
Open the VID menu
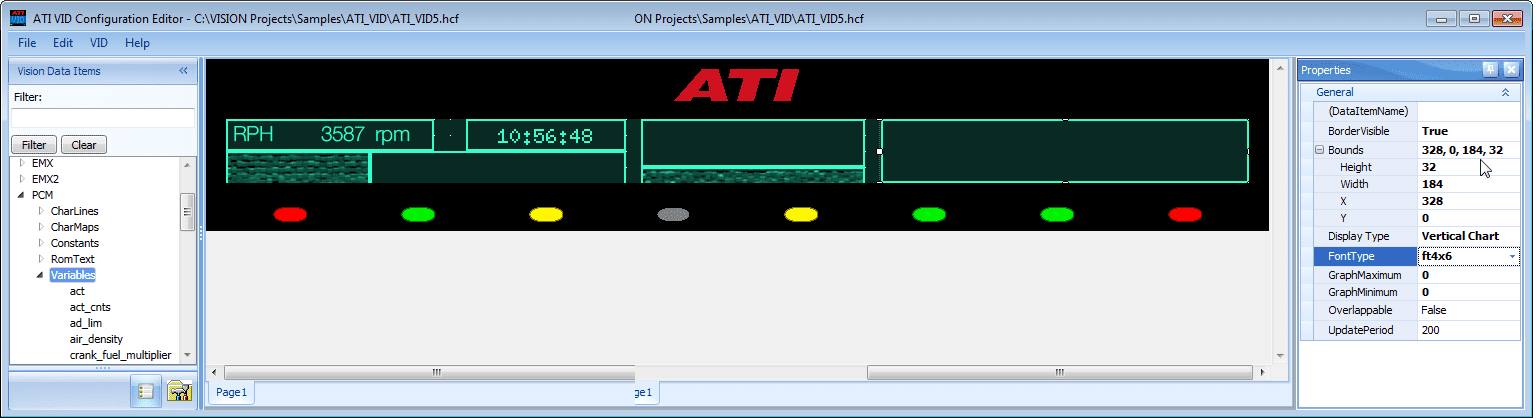pos(99,43)
